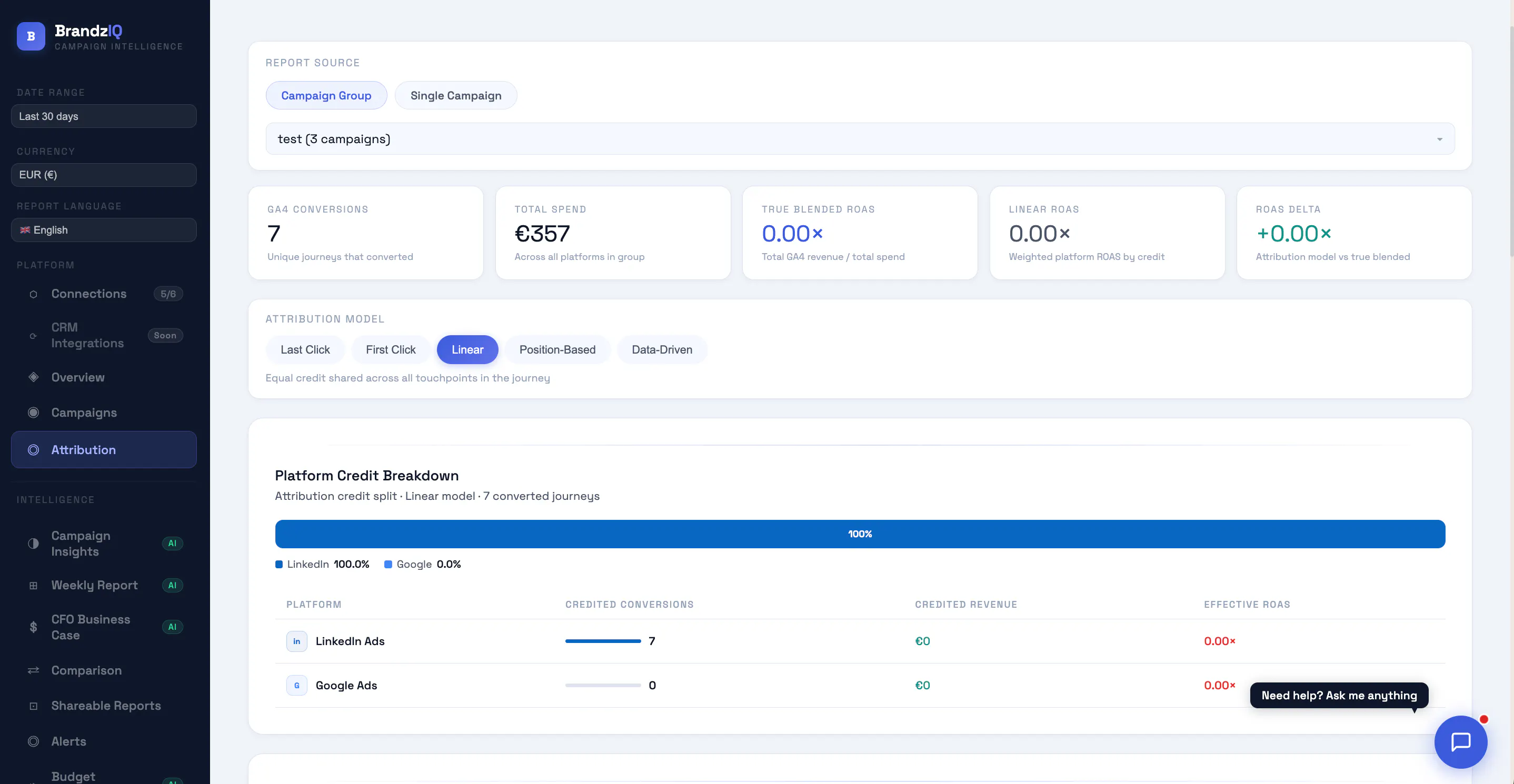
Task: Open the Weekly Report page
Action: click(104, 586)
